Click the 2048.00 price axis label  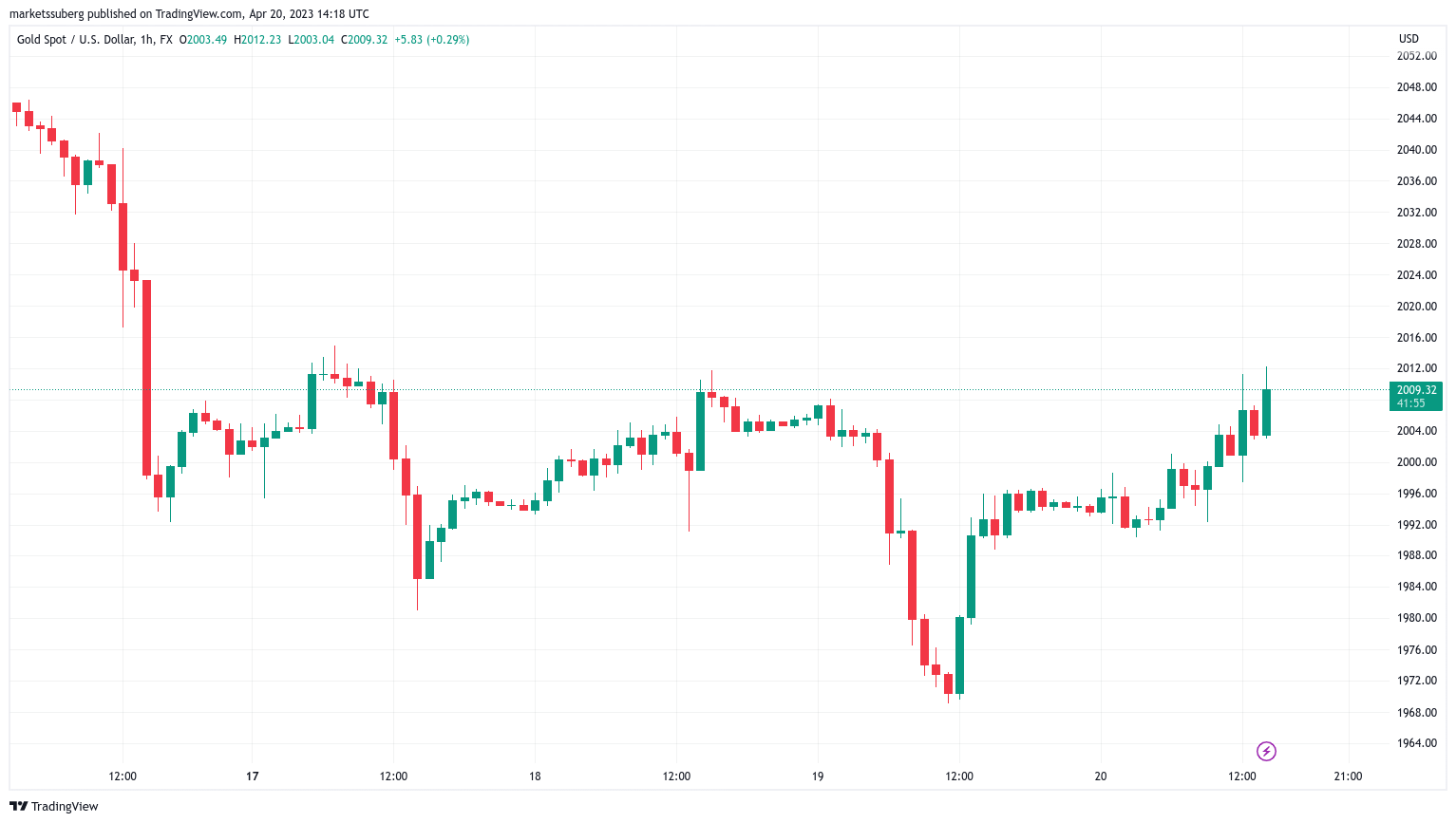pyautogui.click(x=1416, y=87)
